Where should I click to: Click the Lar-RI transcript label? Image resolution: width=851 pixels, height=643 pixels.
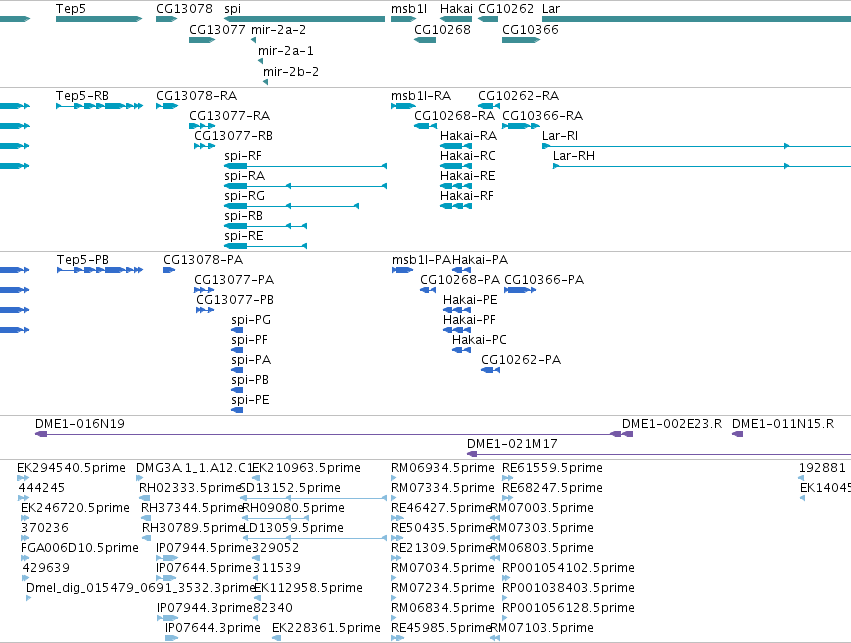click(560, 136)
